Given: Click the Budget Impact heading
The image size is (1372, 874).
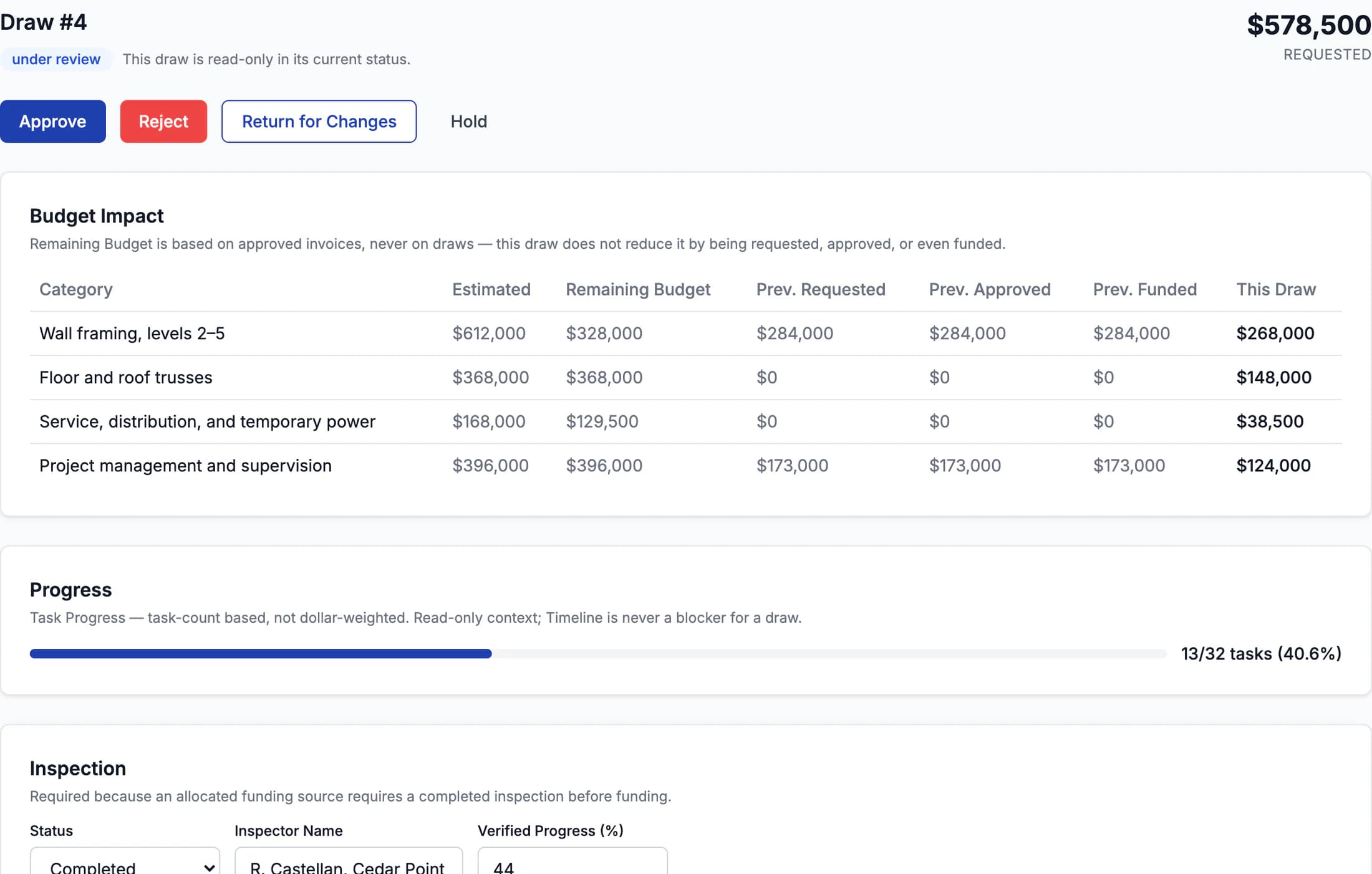Looking at the screenshot, I should (97, 216).
